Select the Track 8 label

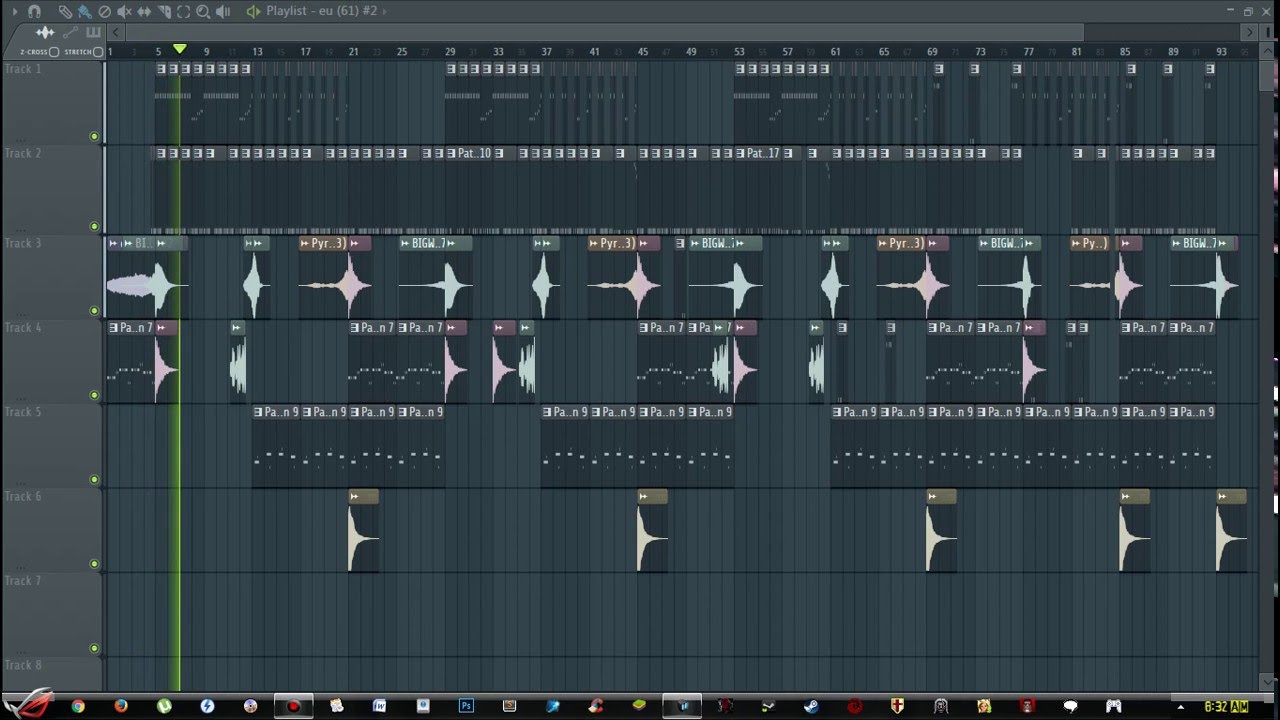point(23,665)
